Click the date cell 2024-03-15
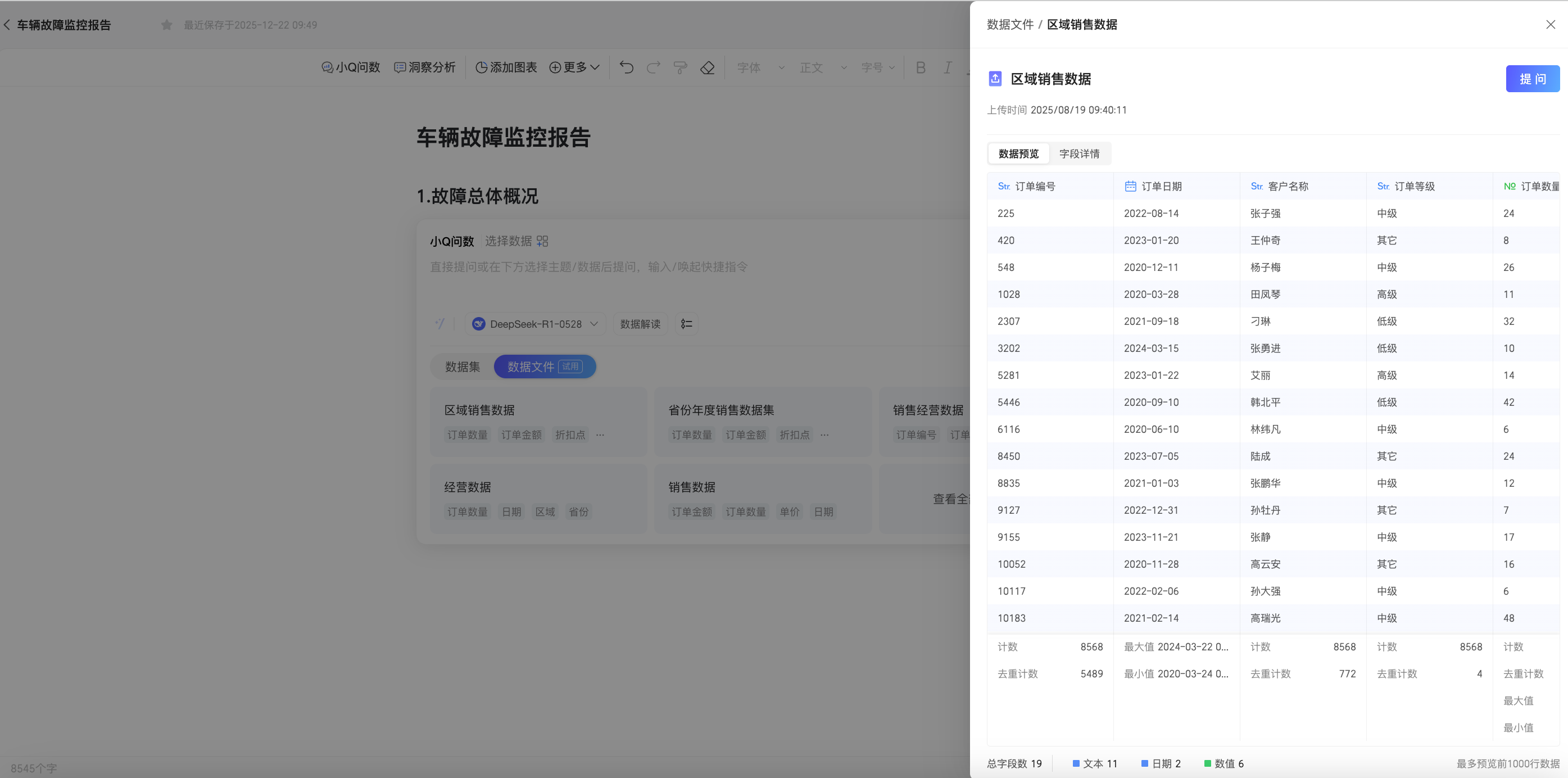The image size is (1568, 778). tap(1176, 348)
